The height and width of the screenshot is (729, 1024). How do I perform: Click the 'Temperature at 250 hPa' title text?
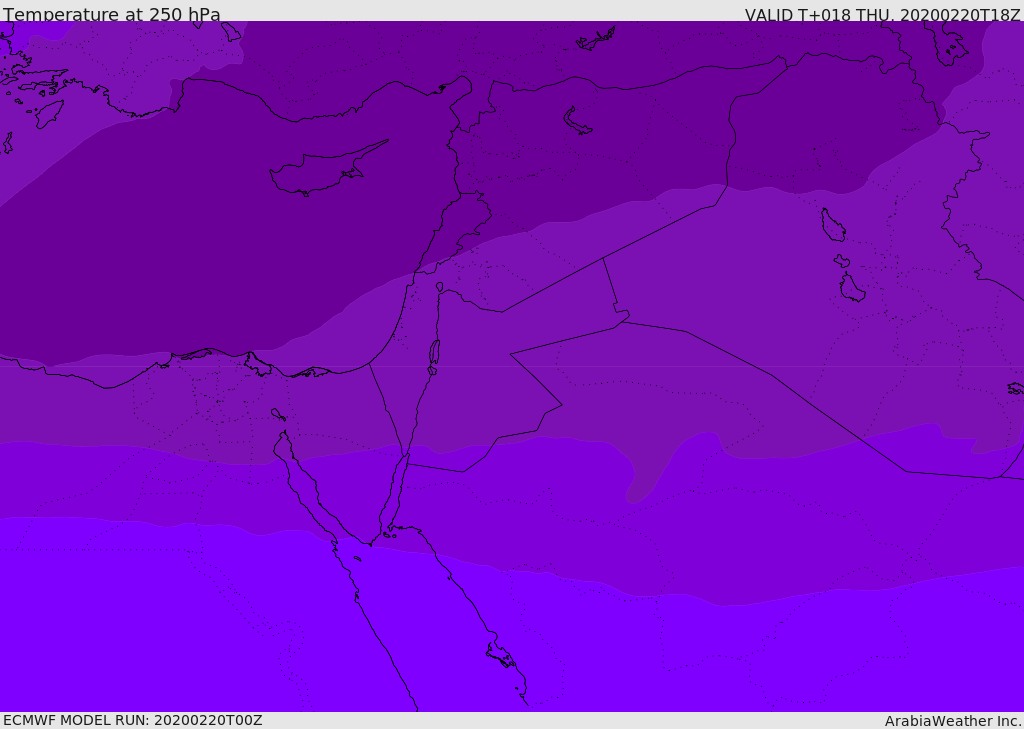[112, 14]
